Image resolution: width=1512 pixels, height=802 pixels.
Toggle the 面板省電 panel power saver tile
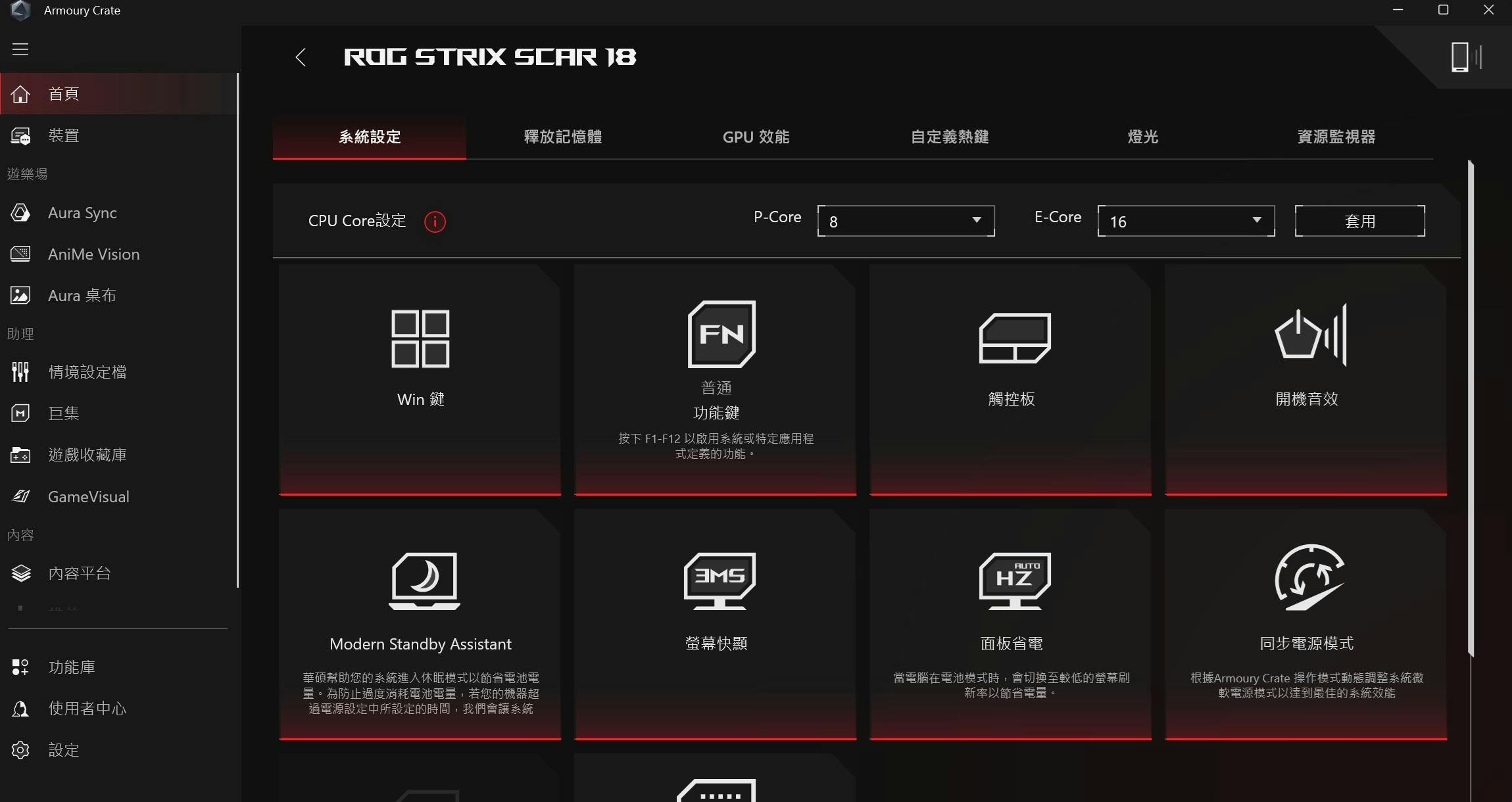pos(1011,625)
